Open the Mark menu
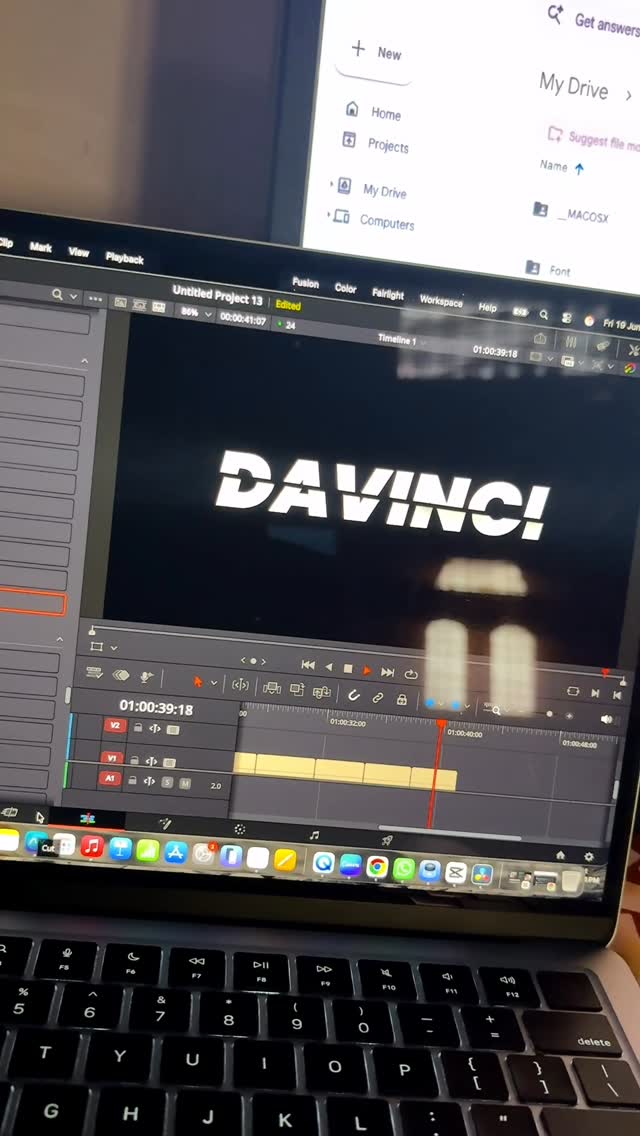 click(x=41, y=247)
